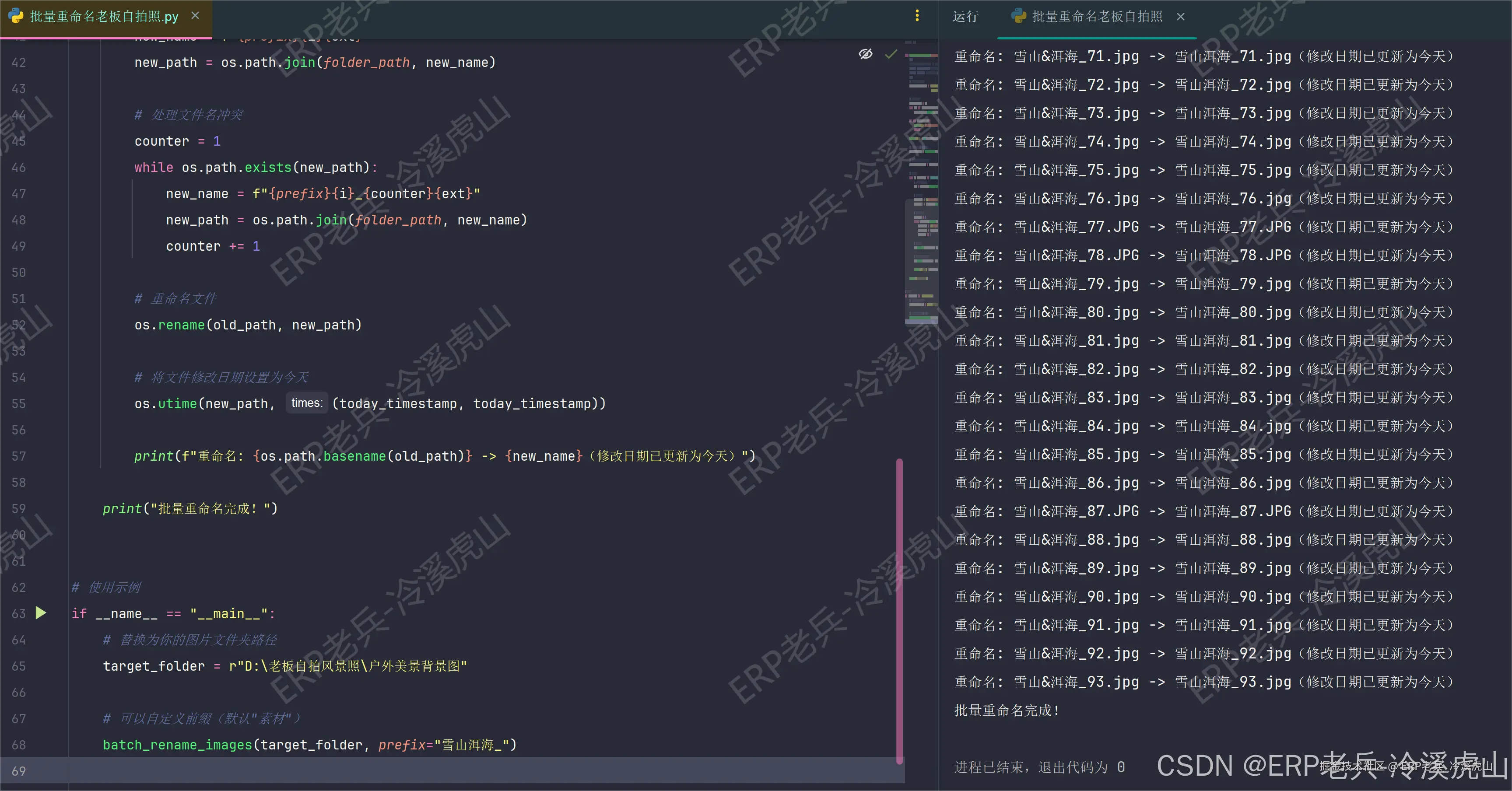Click the 运行 tool window label

965,17
